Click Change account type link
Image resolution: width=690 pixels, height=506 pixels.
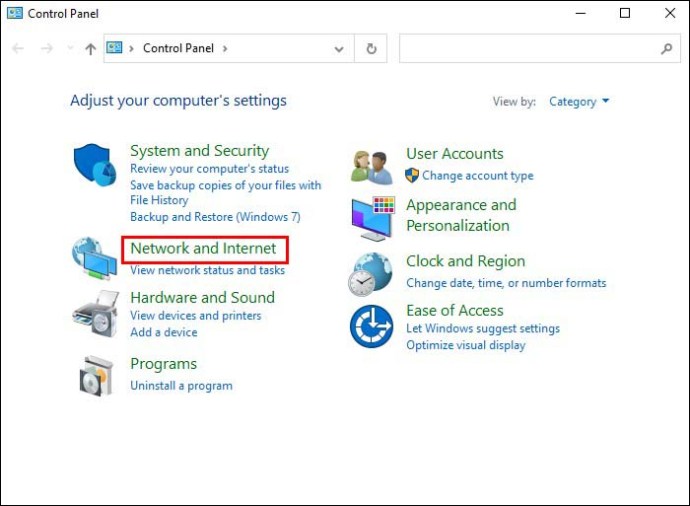pos(477,175)
